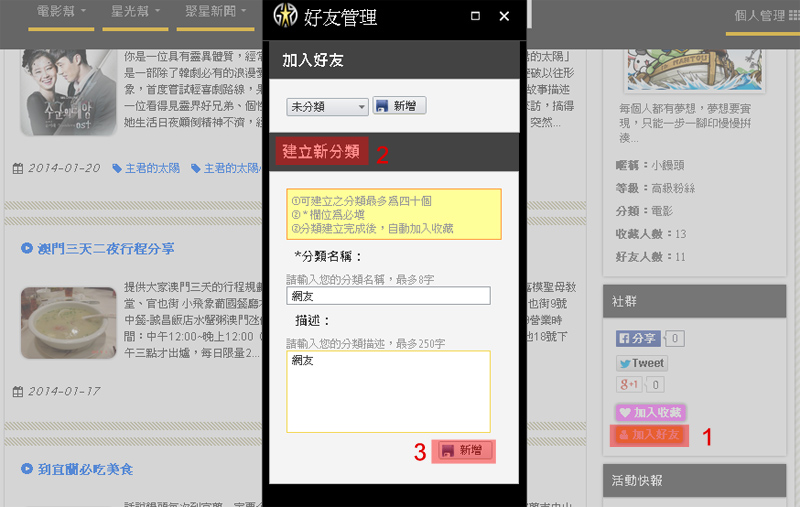Click the Google +1 button
Viewport: 800px width, 507px height.
tap(629, 384)
